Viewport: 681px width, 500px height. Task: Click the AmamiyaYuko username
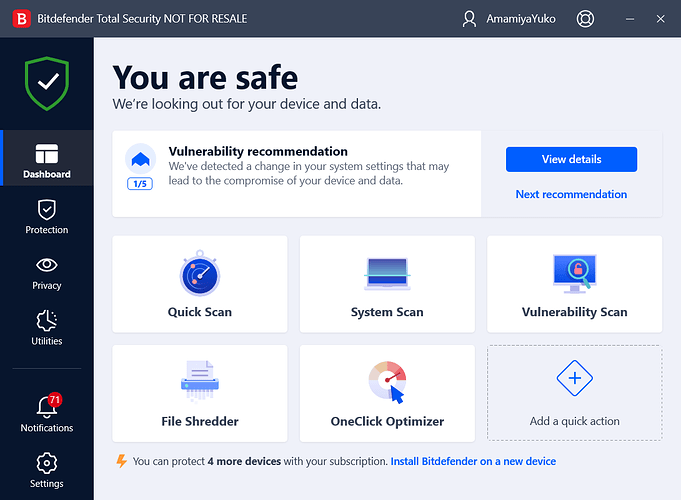click(x=521, y=19)
